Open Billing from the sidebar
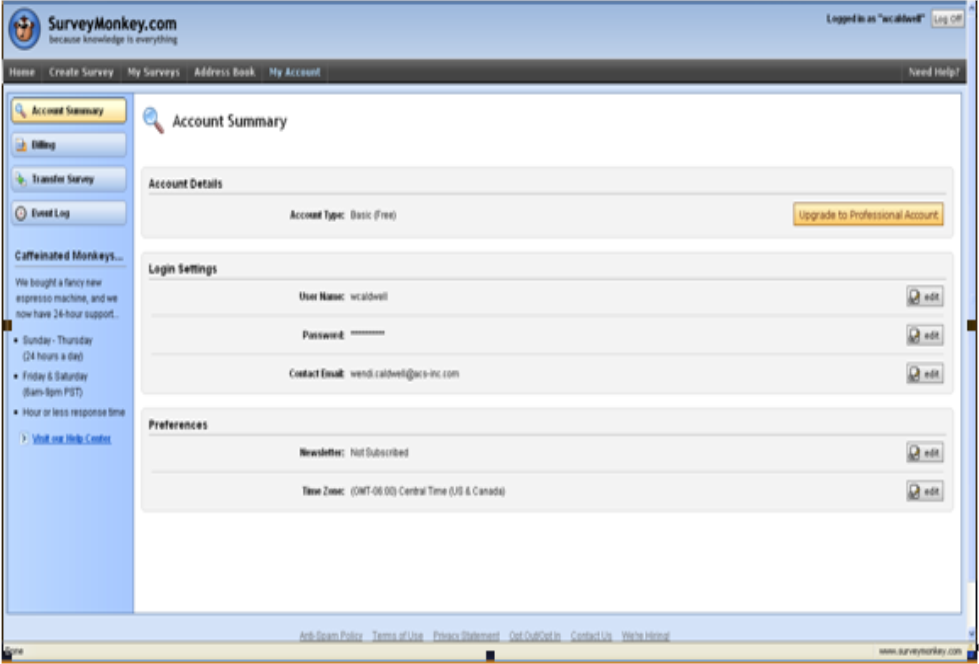979x664 pixels. click(x=68, y=145)
